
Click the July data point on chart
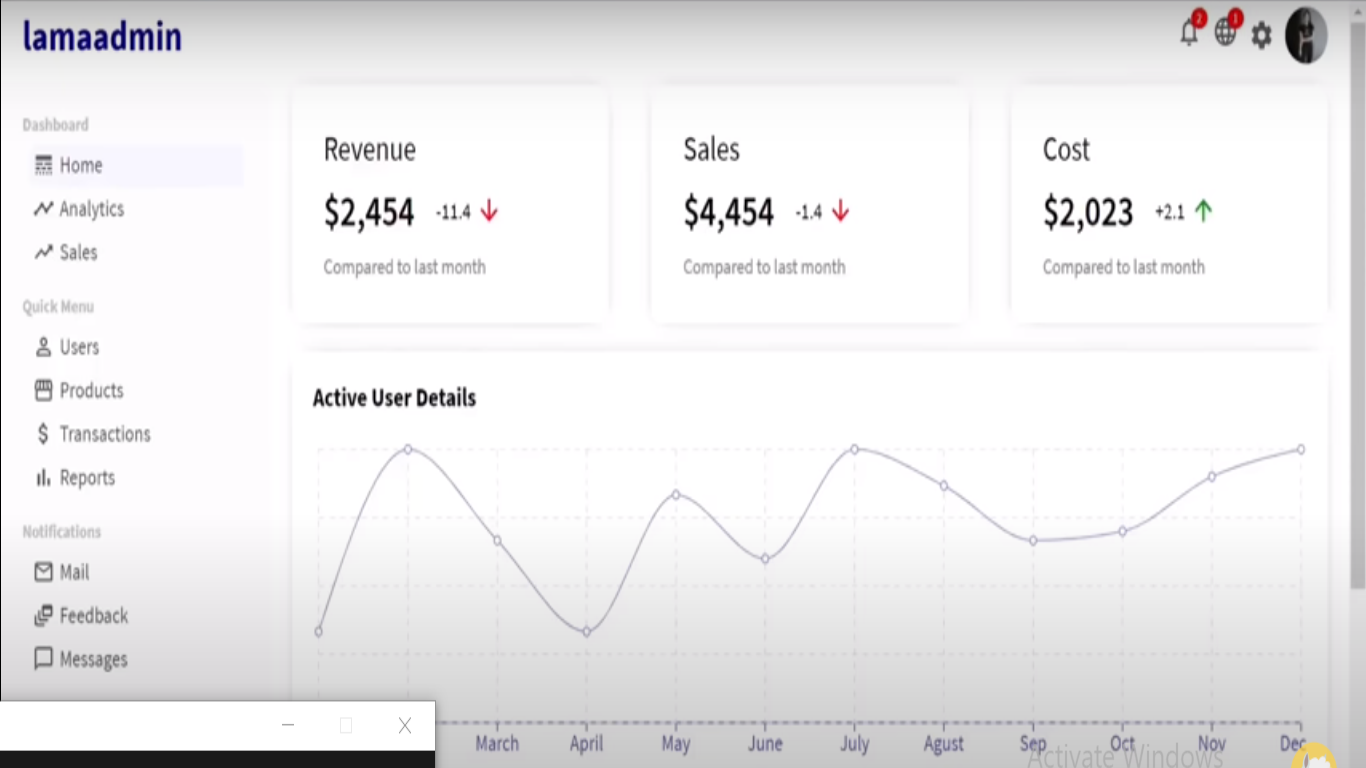click(854, 449)
